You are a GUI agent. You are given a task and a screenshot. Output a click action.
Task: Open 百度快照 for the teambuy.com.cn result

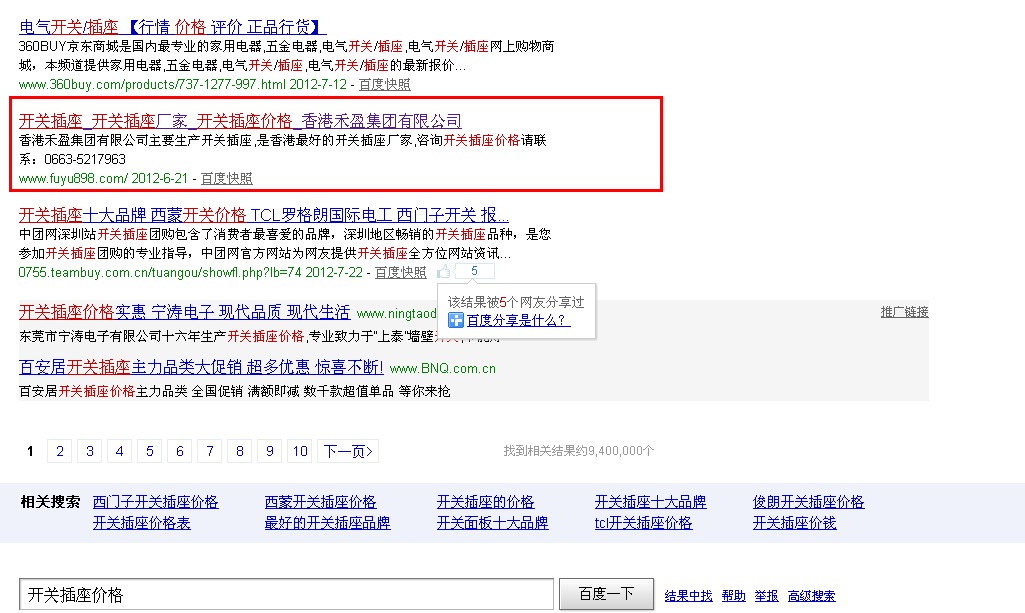pyautogui.click(x=400, y=273)
